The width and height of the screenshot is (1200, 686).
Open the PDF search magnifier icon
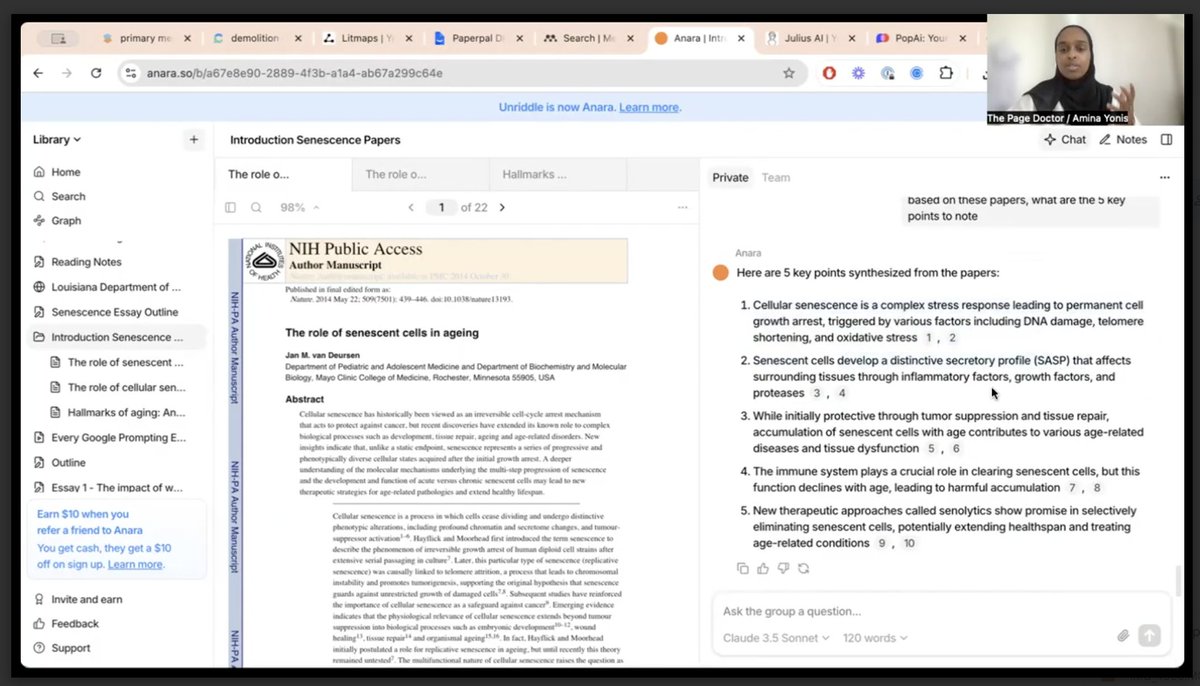[256, 208]
